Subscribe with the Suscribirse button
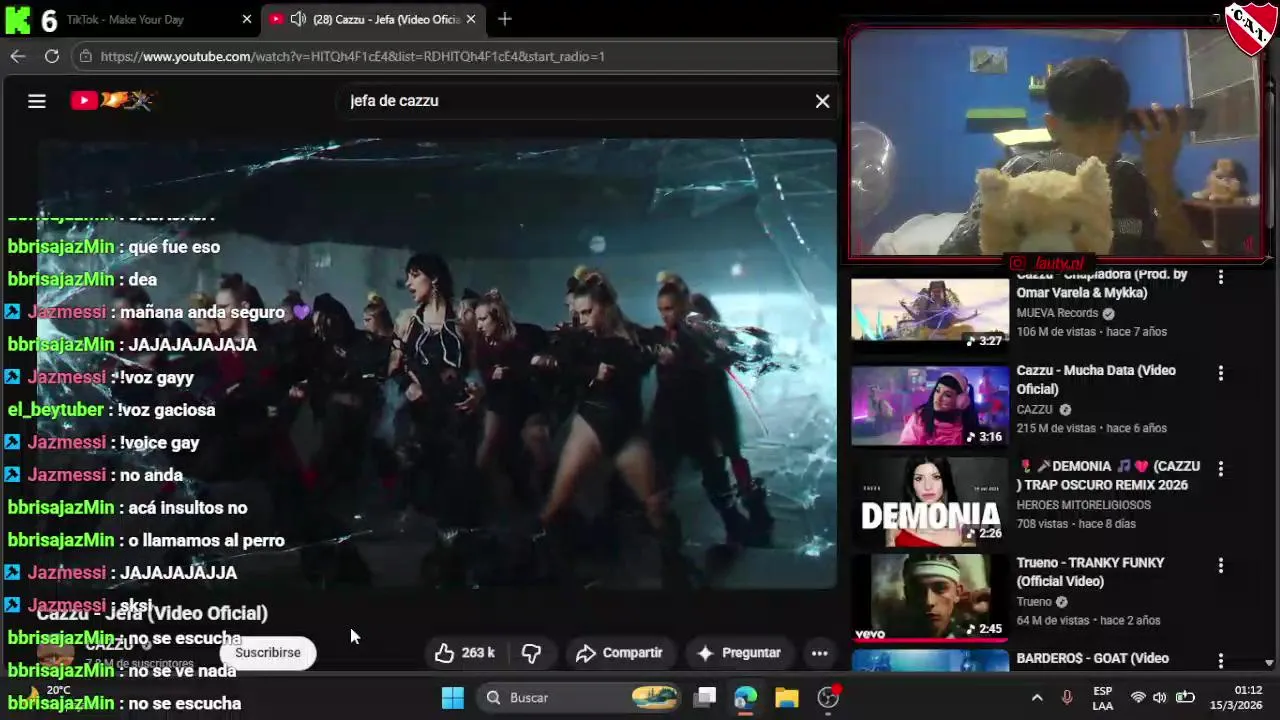The width and height of the screenshot is (1280, 720). (268, 653)
